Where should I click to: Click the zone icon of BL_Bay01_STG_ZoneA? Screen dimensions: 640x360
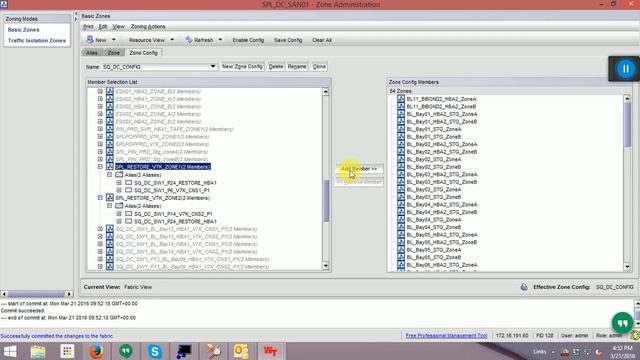tap(401, 129)
